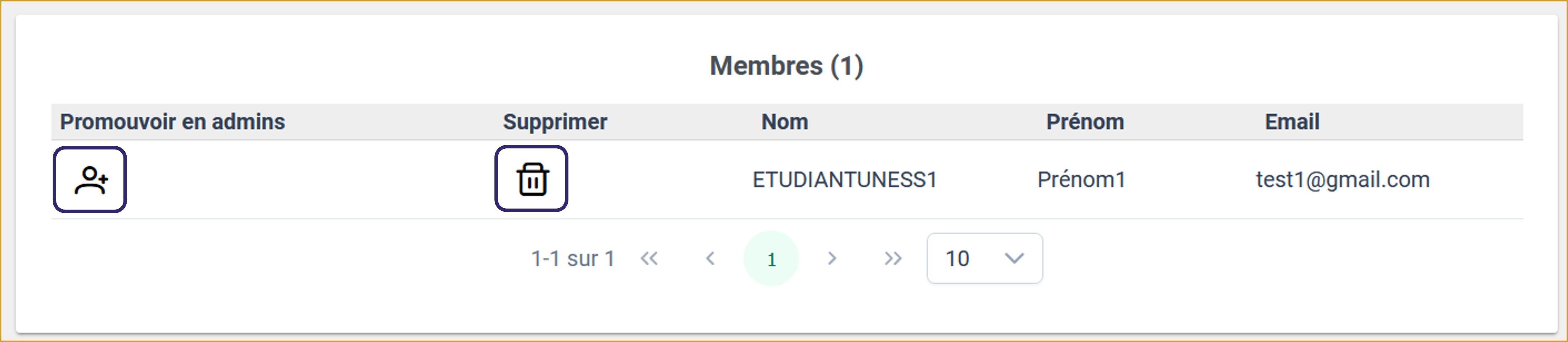Select page number 1 in paginator
Screen dimensions: 1568x342
(x=771, y=259)
